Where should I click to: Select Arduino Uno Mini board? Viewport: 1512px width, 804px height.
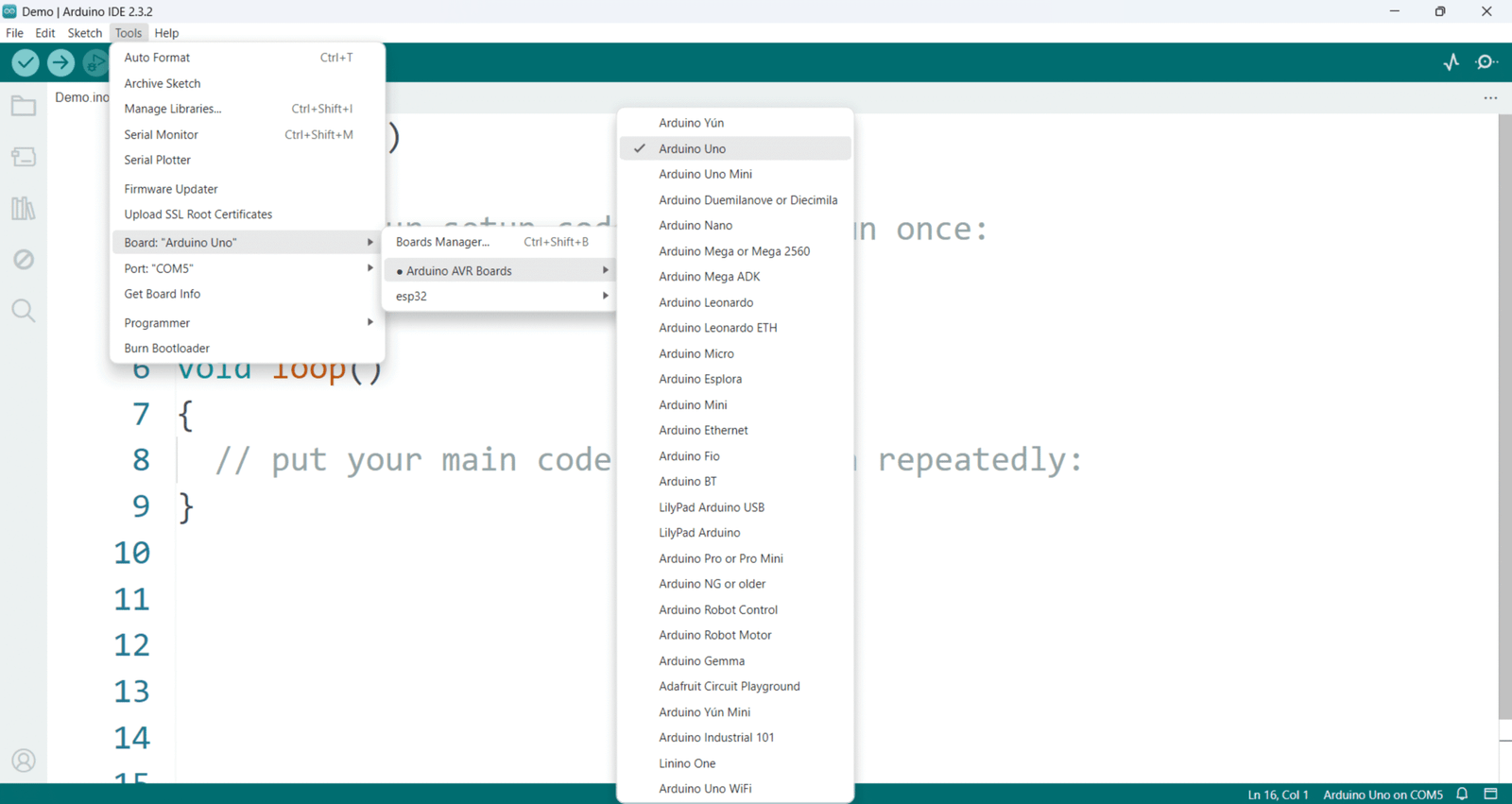pyautogui.click(x=735, y=174)
